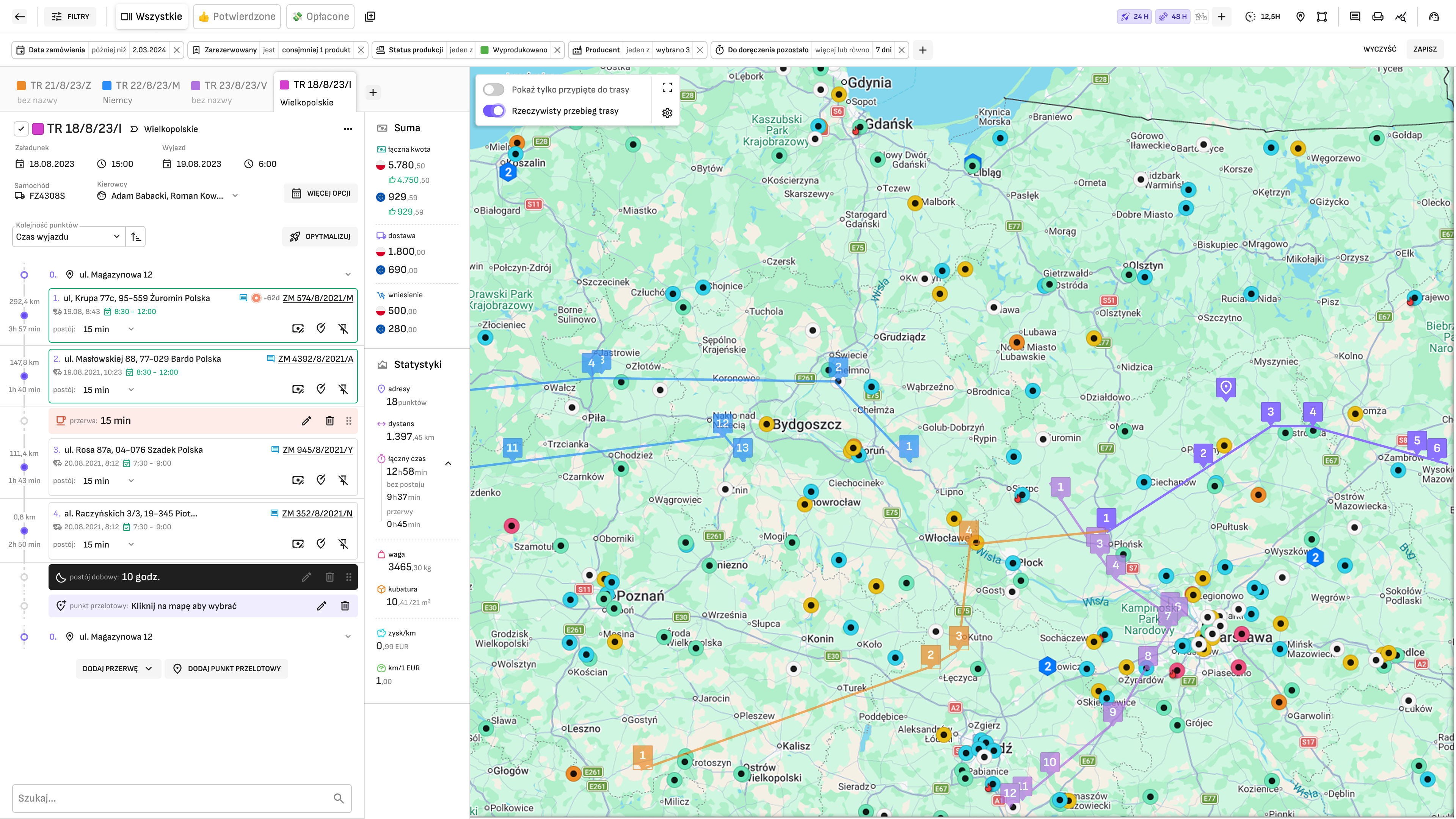Open the inbox tray icon

coord(1378,16)
